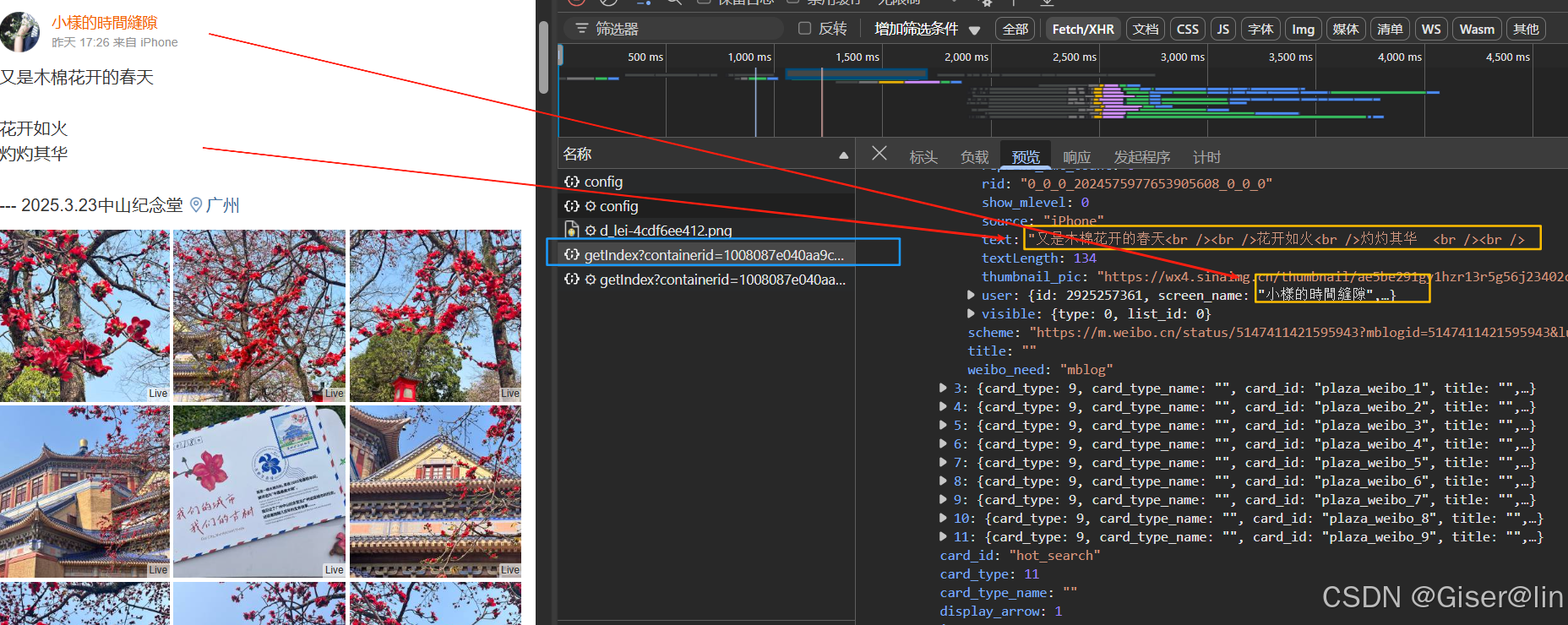The width and height of the screenshot is (1568, 625).
Task: Open the Weibo poster's avatar
Action: tap(20, 31)
